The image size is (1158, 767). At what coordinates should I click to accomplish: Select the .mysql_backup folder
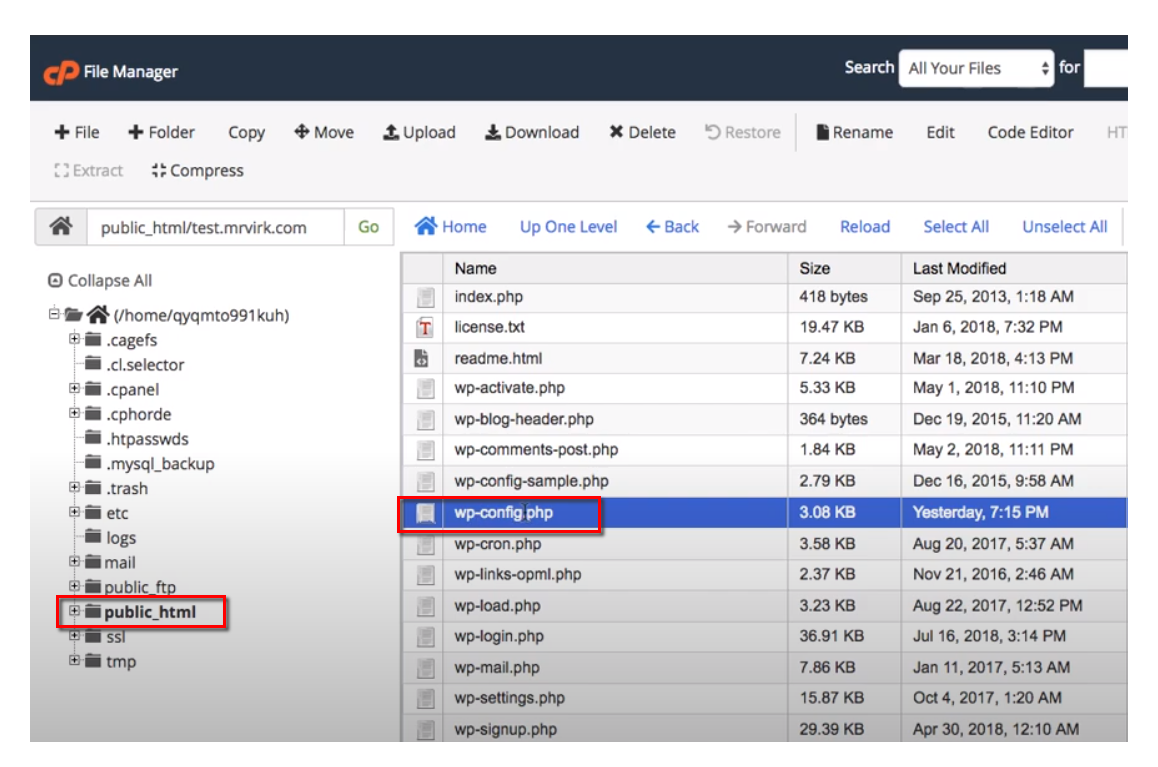coord(150,464)
